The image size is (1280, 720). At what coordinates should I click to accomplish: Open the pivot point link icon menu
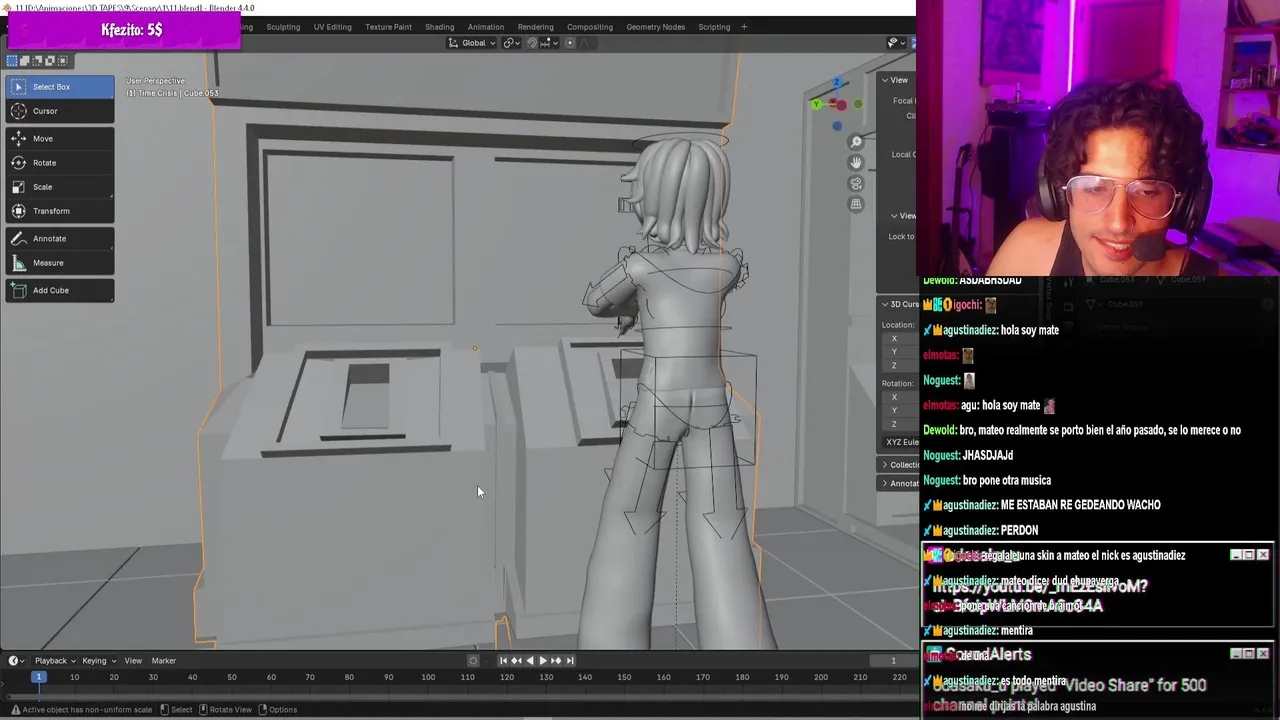coord(512,43)
